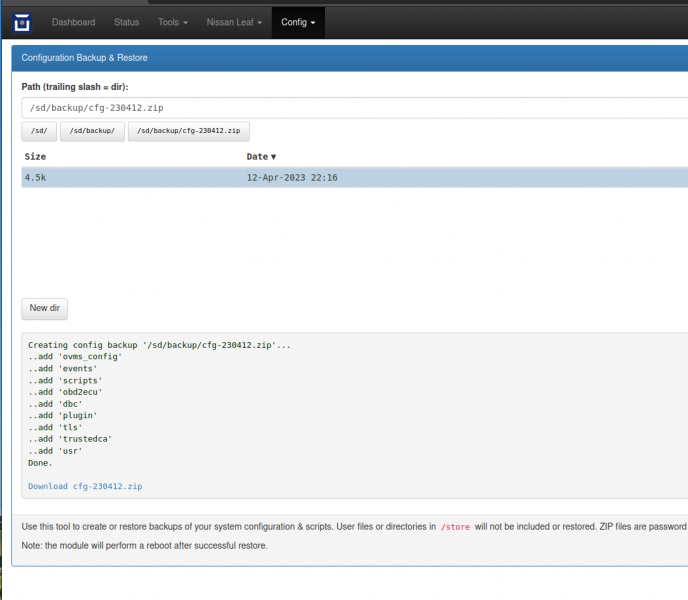Select the /sd/backup/cfg-230412.zip path button

point(189,131)
